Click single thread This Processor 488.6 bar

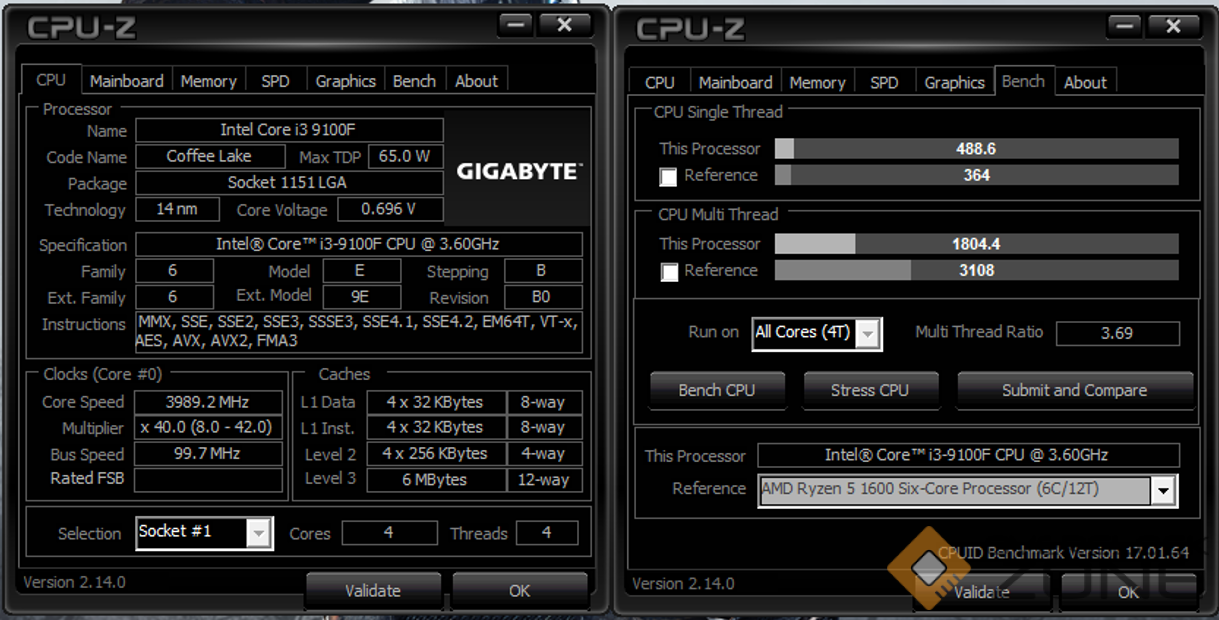pos(977,149)
